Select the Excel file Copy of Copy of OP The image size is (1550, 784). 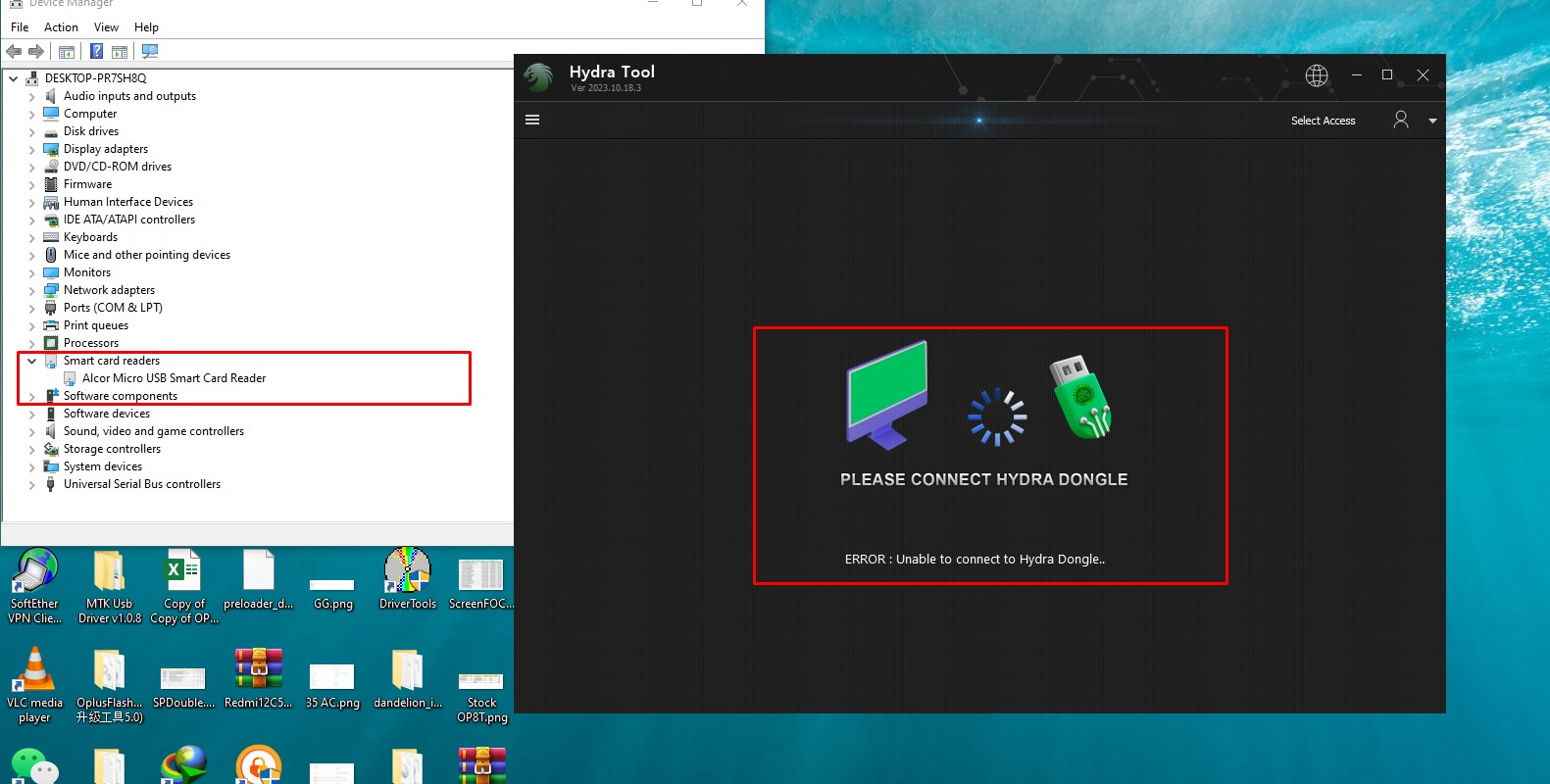184,586
